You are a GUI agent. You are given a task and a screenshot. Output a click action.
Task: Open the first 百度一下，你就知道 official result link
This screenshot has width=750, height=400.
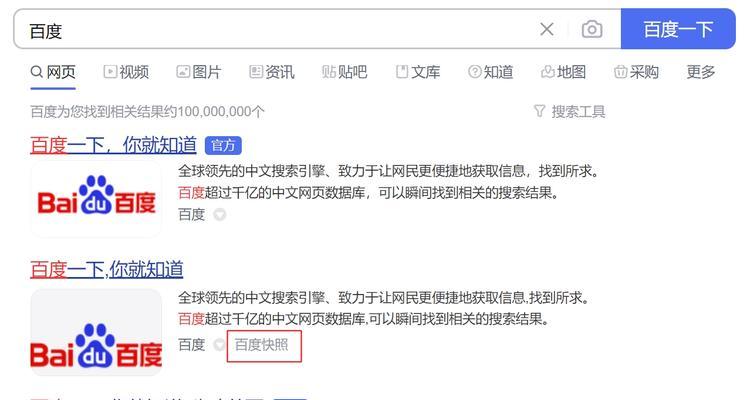tap(113, 145)
